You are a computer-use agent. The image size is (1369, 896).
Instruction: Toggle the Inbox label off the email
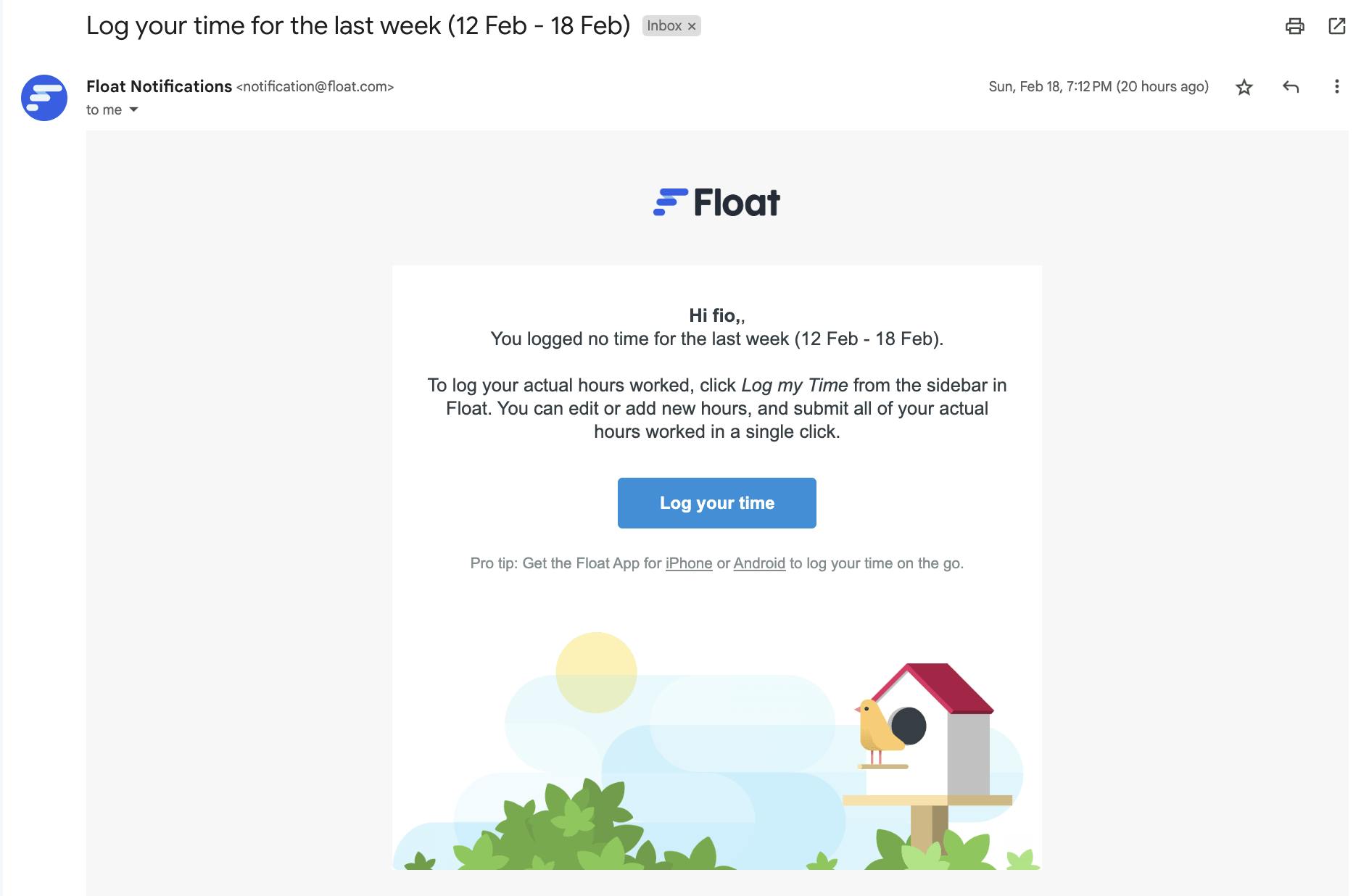[692, 26]
